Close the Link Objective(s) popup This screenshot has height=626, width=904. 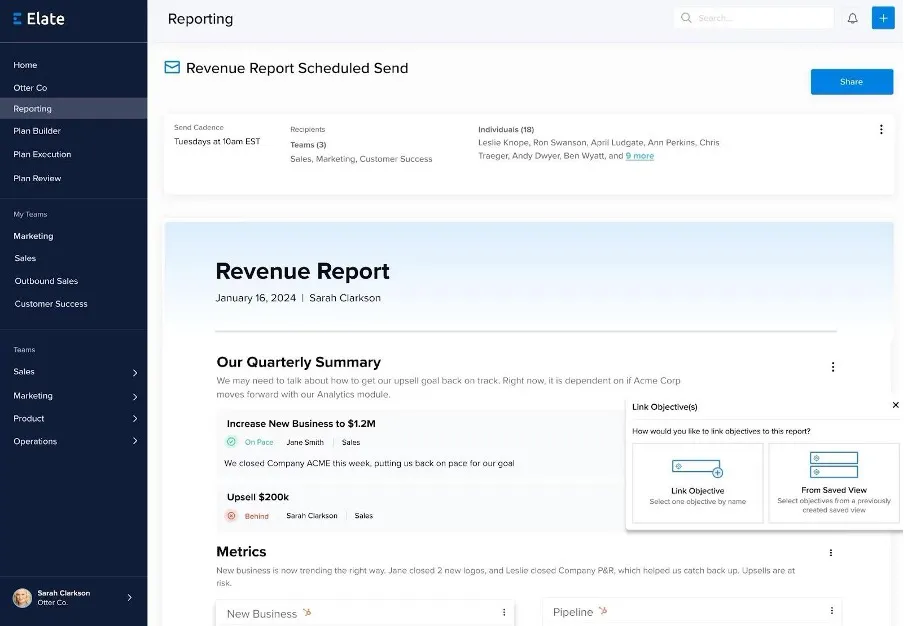(895, 405)
